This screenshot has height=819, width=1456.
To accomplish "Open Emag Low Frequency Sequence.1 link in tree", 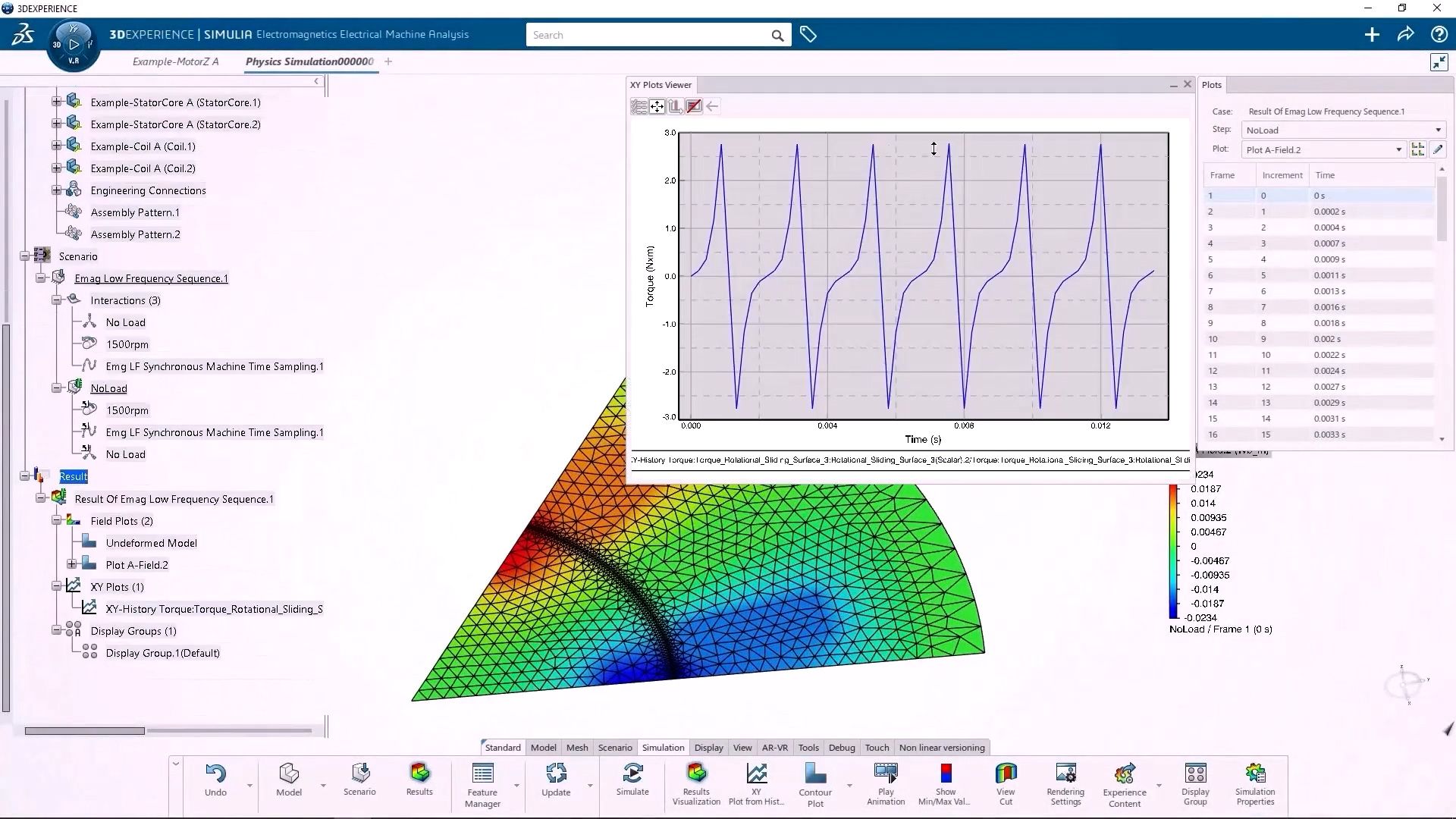I will [x=151, y=278].
